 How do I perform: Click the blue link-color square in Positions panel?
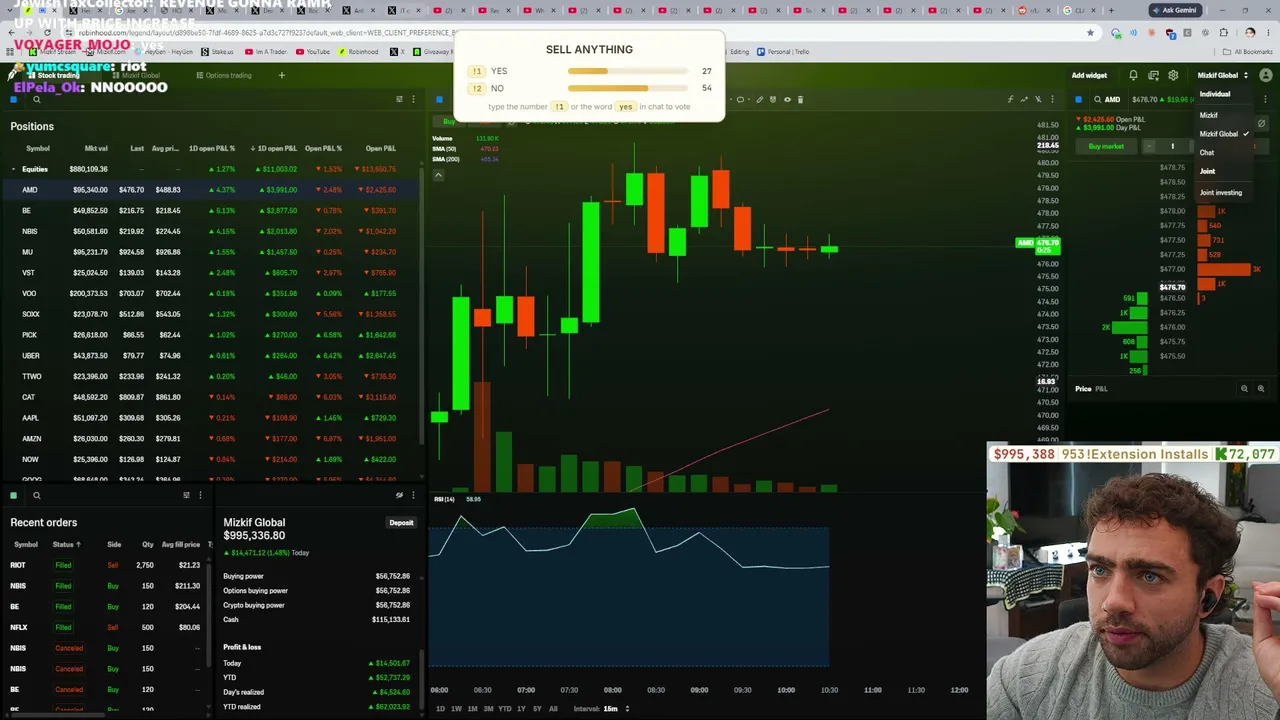pos(14,100)
